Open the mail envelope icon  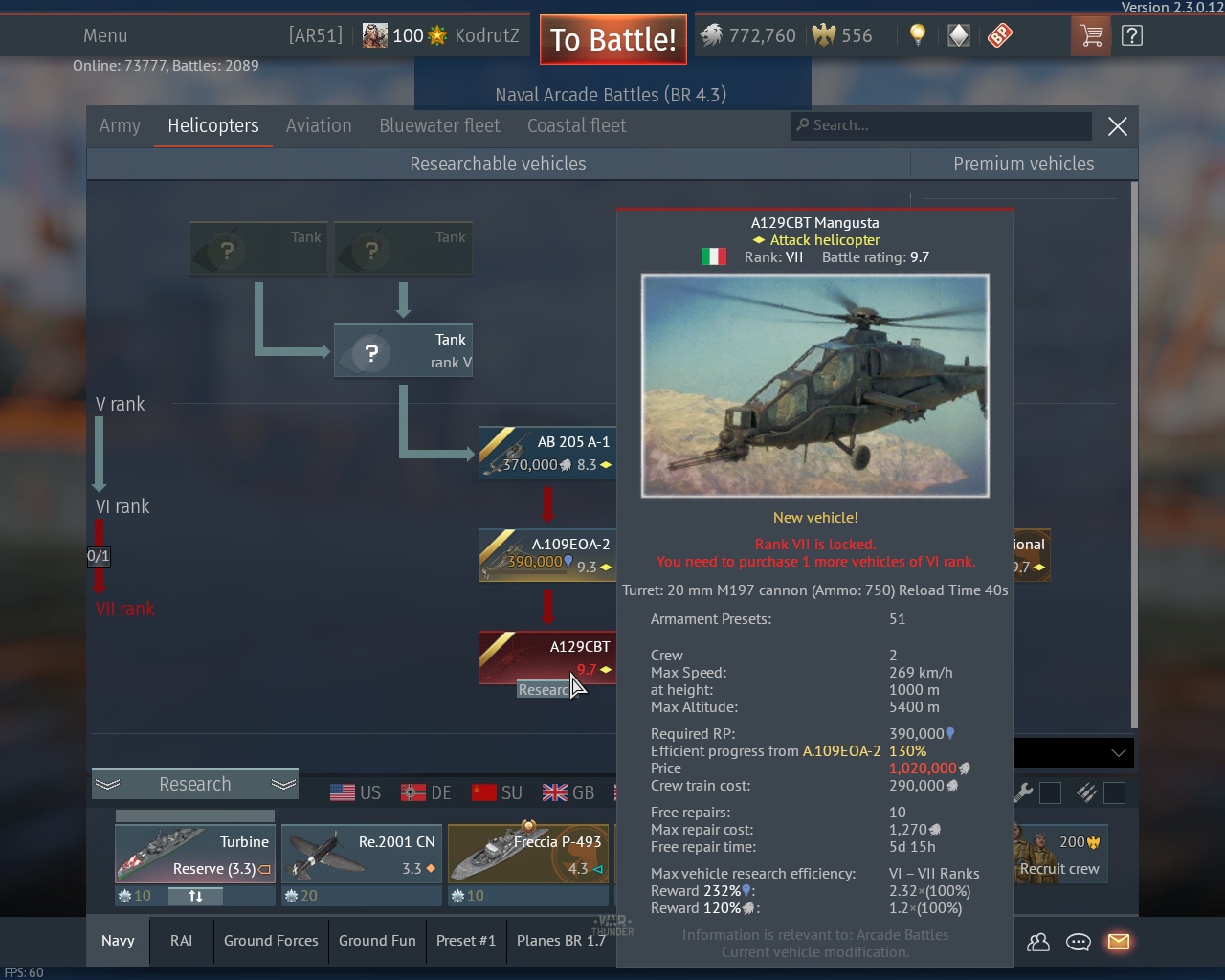(x=1119, y=943)
